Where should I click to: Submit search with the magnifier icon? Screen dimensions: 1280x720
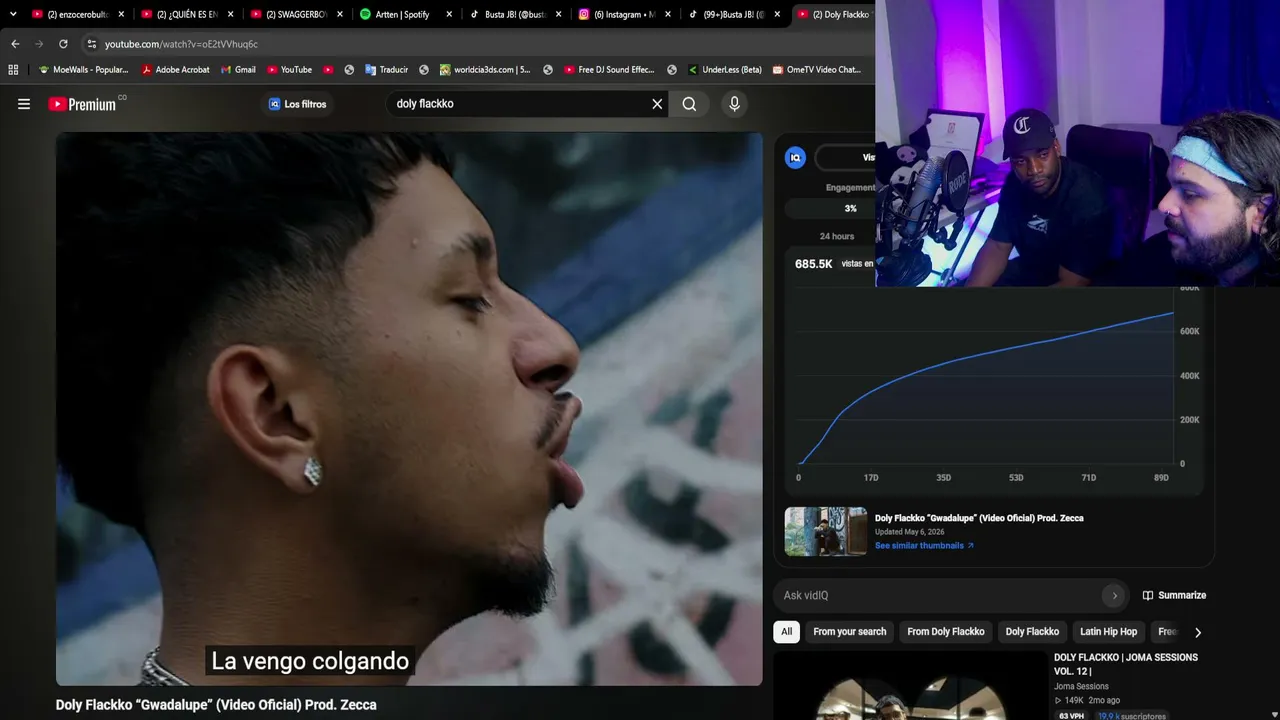689,104
